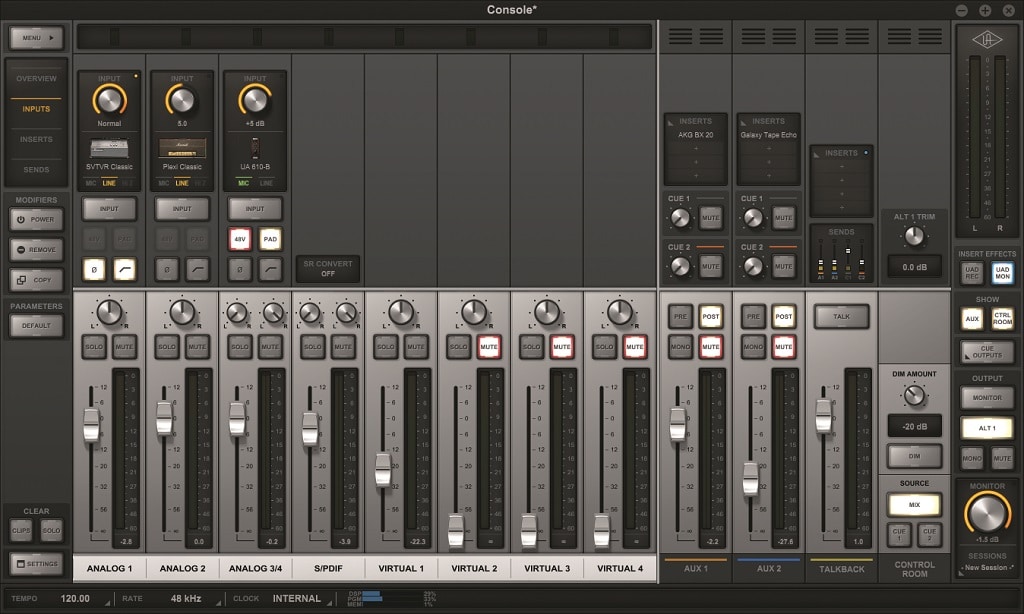
Task: Open the SVTVR Classic plug-in thumbnail
Action: tap(109, 148)
